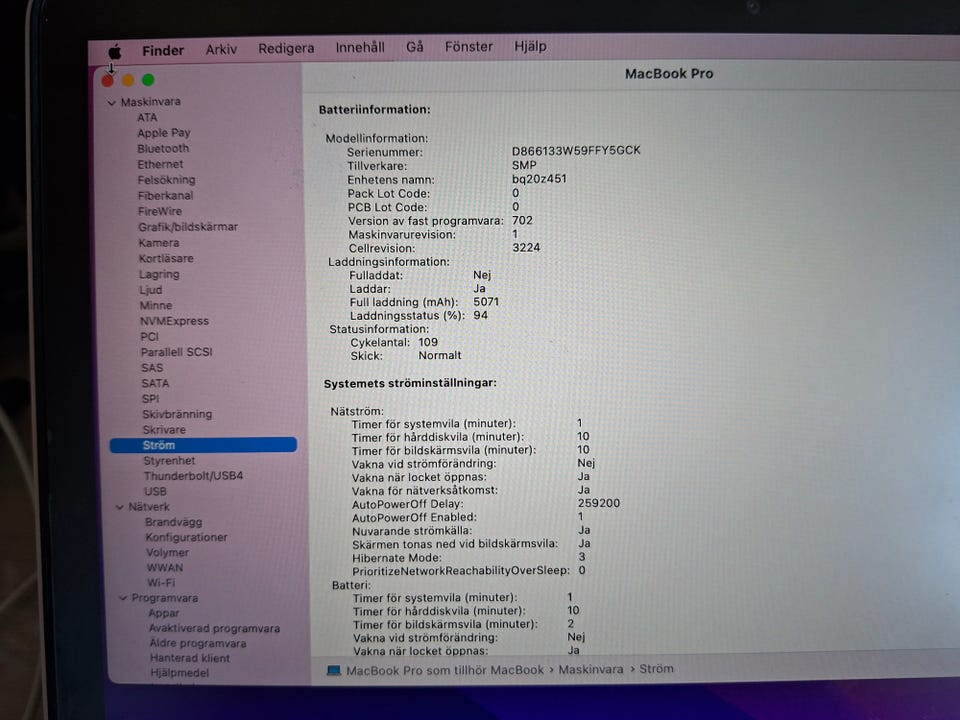This screenshot has height=720, width=960.
Task: Select Volymer under Nätverk
Action: (167, 553)
